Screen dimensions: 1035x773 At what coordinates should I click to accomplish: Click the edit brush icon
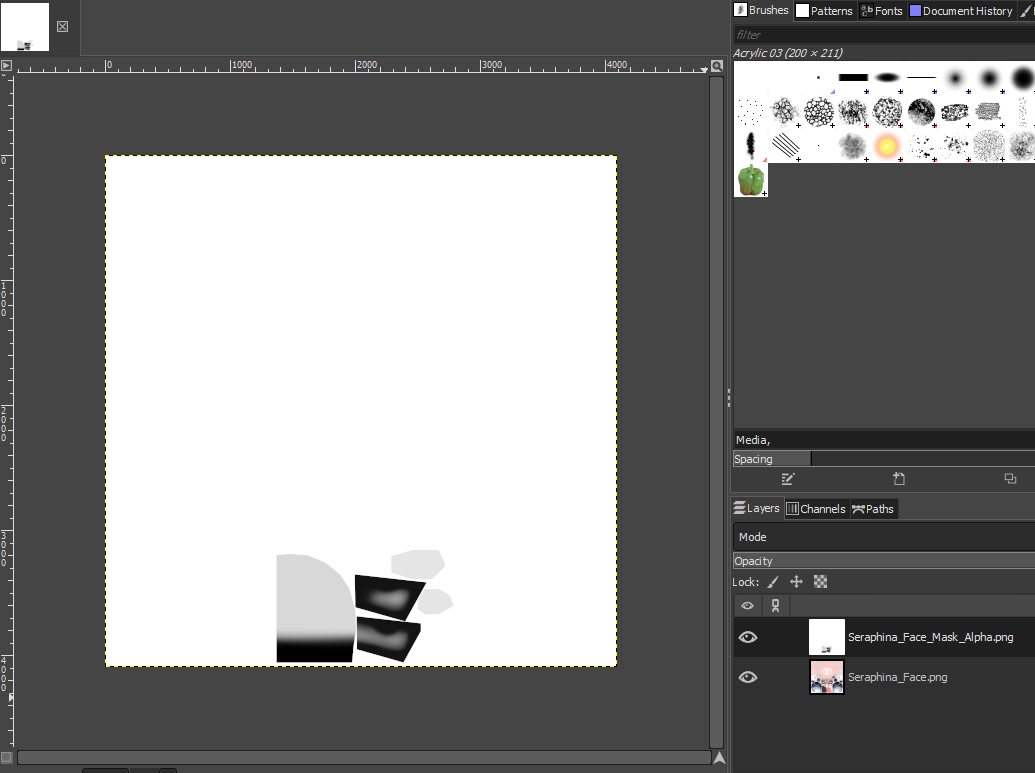coord(788,479)
